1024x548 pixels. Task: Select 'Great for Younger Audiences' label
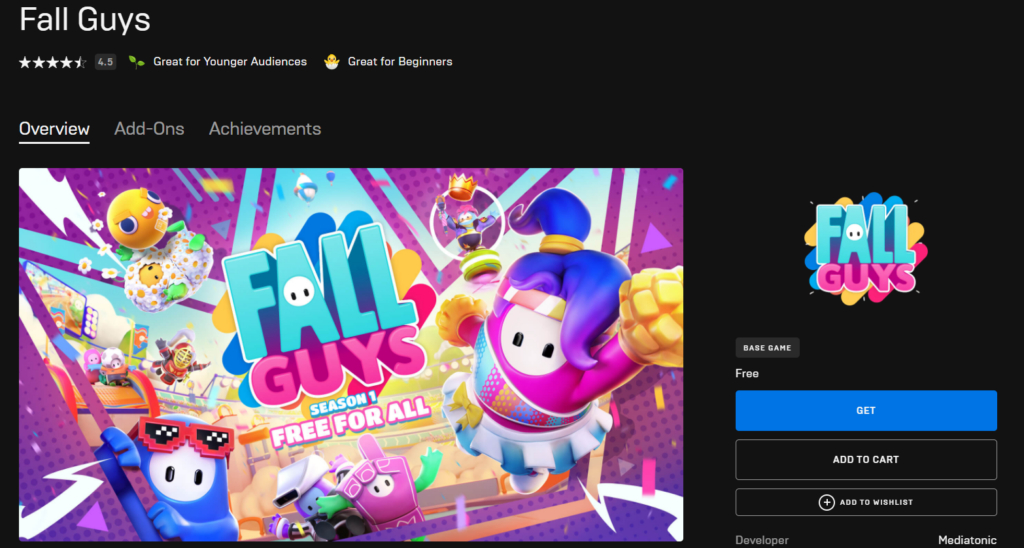pos(230,61)
